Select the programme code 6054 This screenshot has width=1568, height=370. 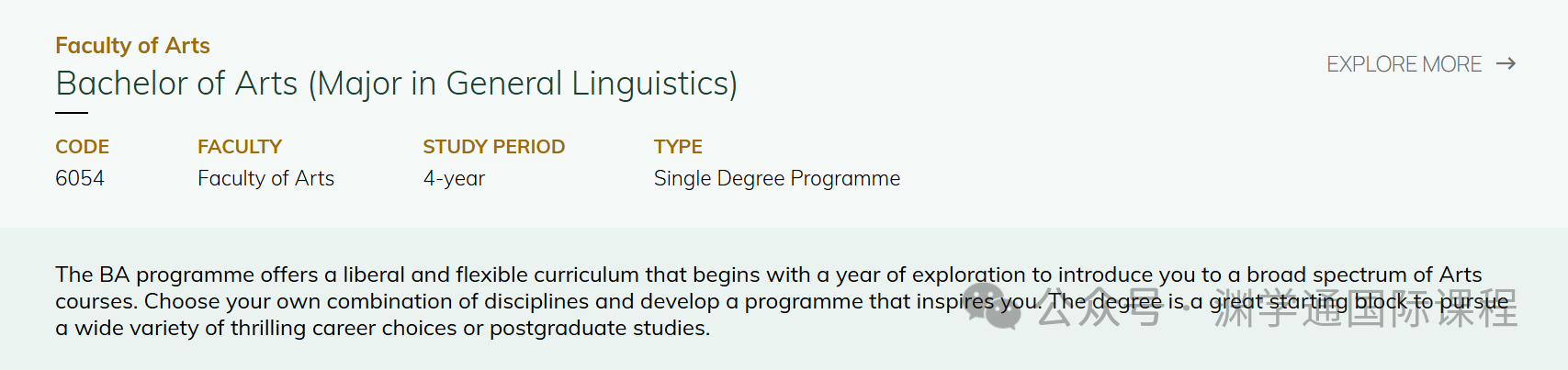pos(80,178)
